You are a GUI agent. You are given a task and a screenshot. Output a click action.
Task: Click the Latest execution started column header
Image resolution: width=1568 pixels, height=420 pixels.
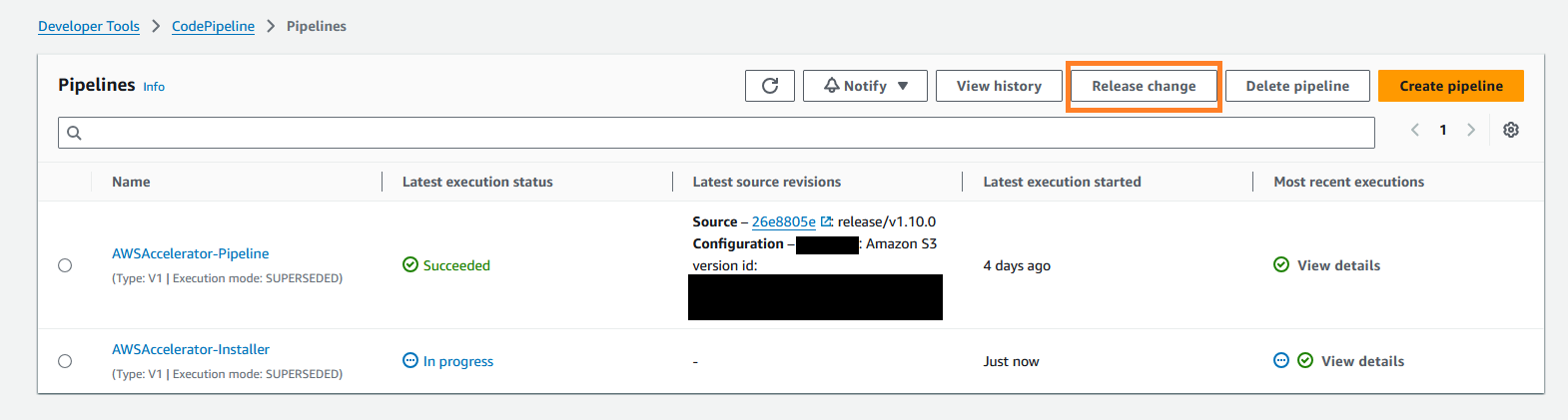click(1062, 182)
